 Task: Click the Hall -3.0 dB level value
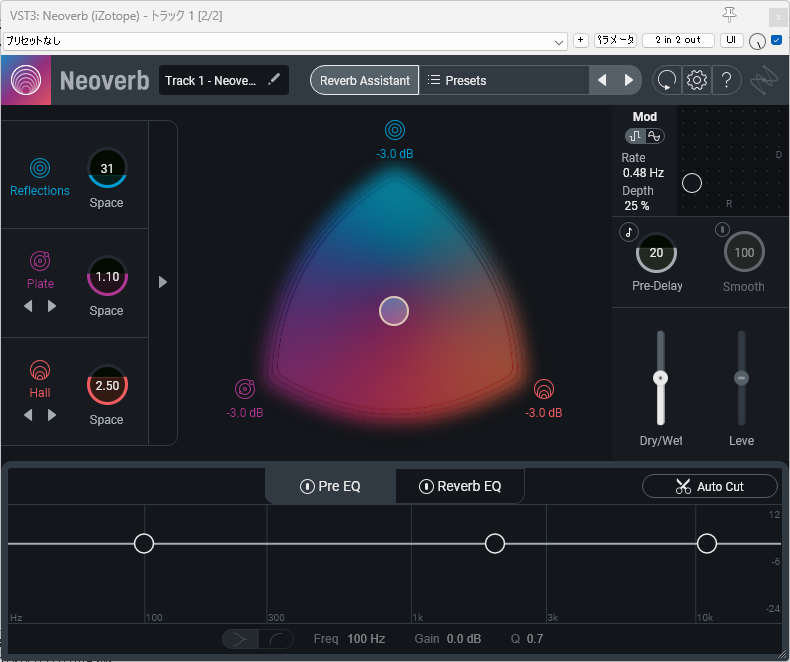544,413
